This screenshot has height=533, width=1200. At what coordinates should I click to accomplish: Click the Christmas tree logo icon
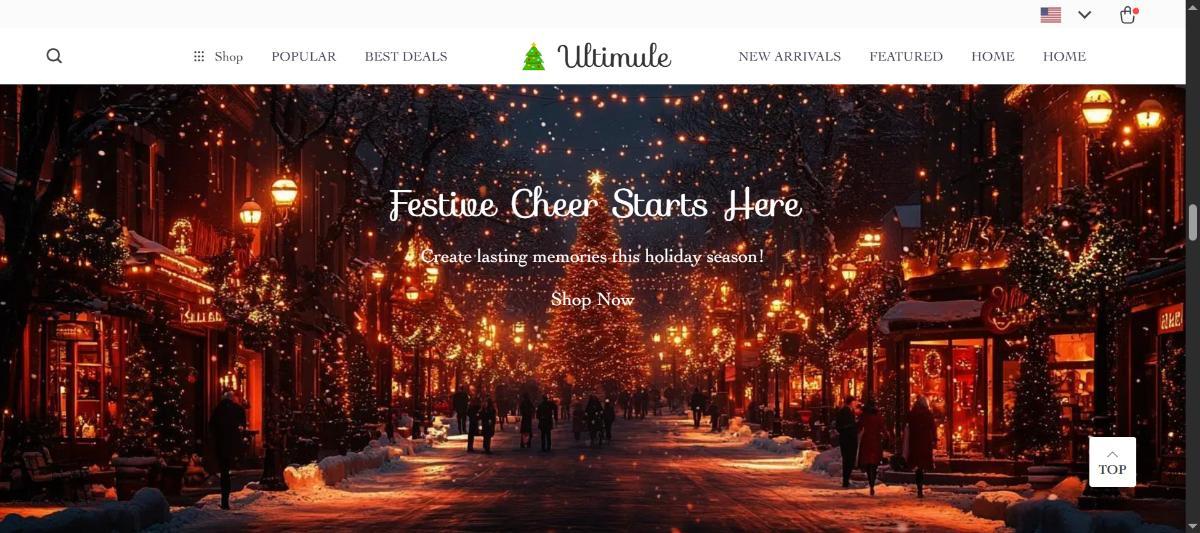click(x=534, y=56)
